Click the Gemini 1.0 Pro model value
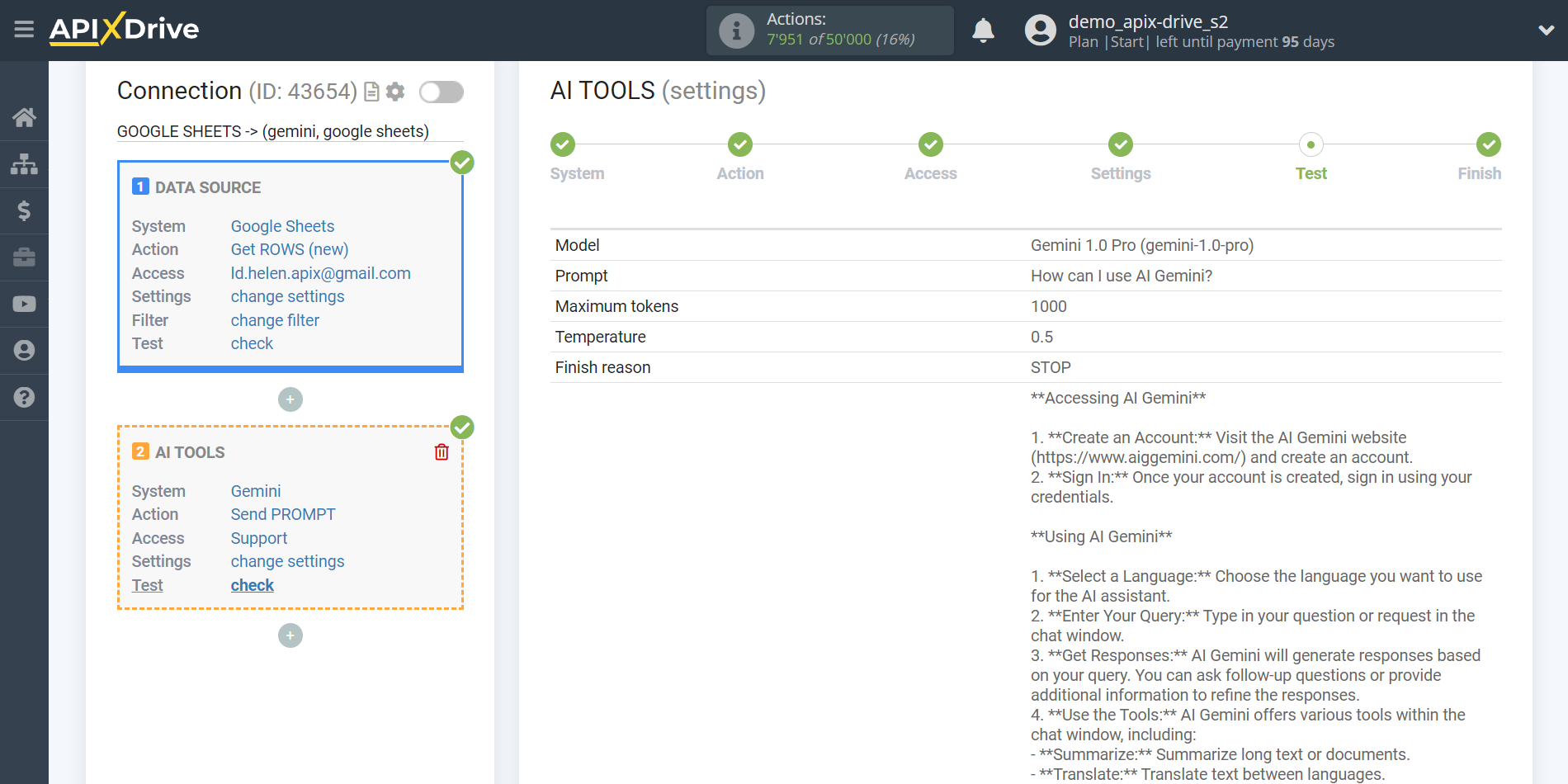Screen dimensions: 1568x784 pyautogui.click(x=1142, y=245)
